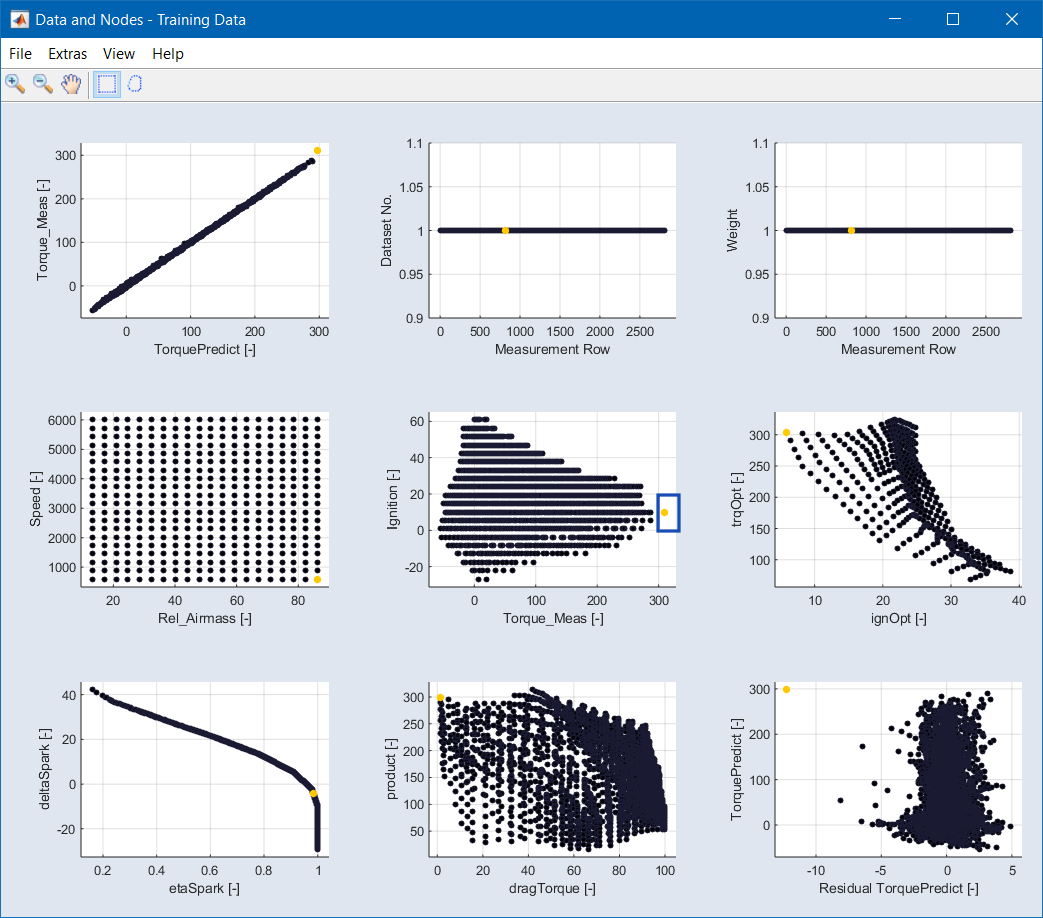Viewport: 1043px width, 918px height.
Task: Toggle the rectangle selection tool
Action: tap(106, 84)
